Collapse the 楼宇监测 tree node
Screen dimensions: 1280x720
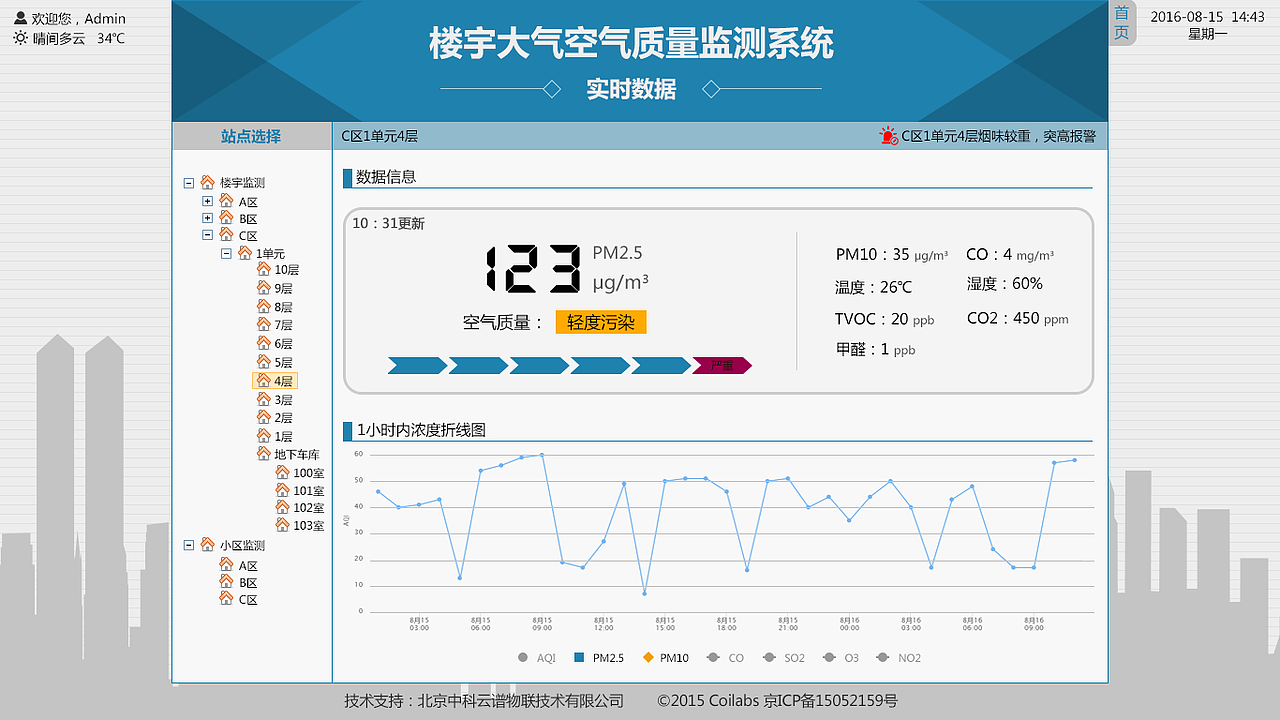187,182
